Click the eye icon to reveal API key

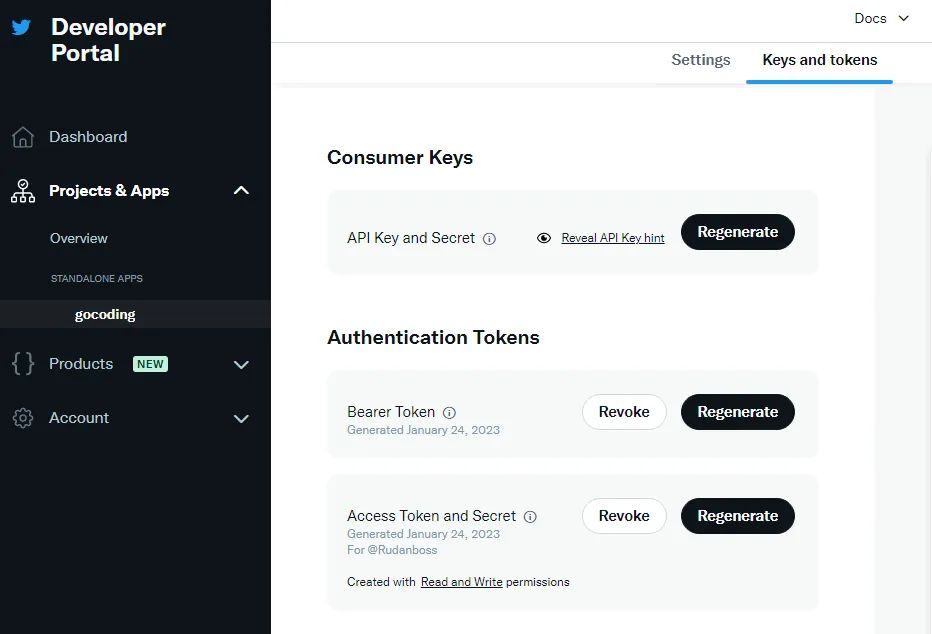tap(544, 238)
